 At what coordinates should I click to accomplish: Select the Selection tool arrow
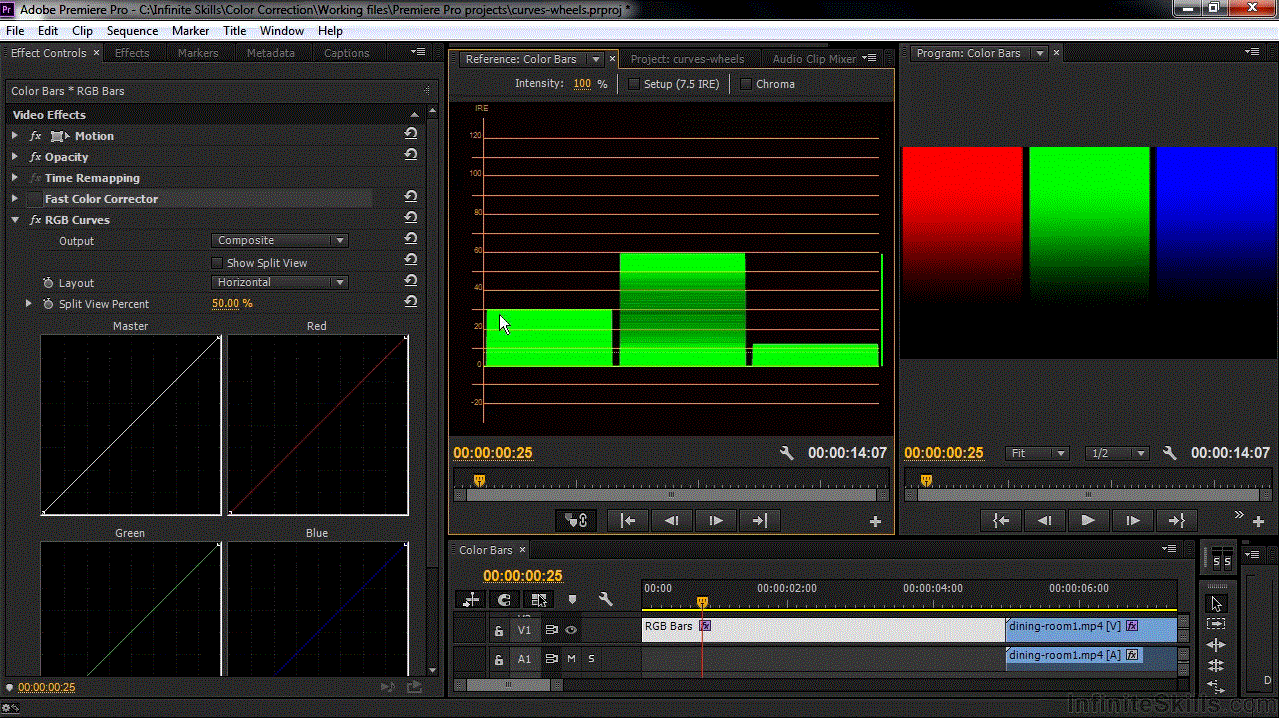click(1216, 604)
